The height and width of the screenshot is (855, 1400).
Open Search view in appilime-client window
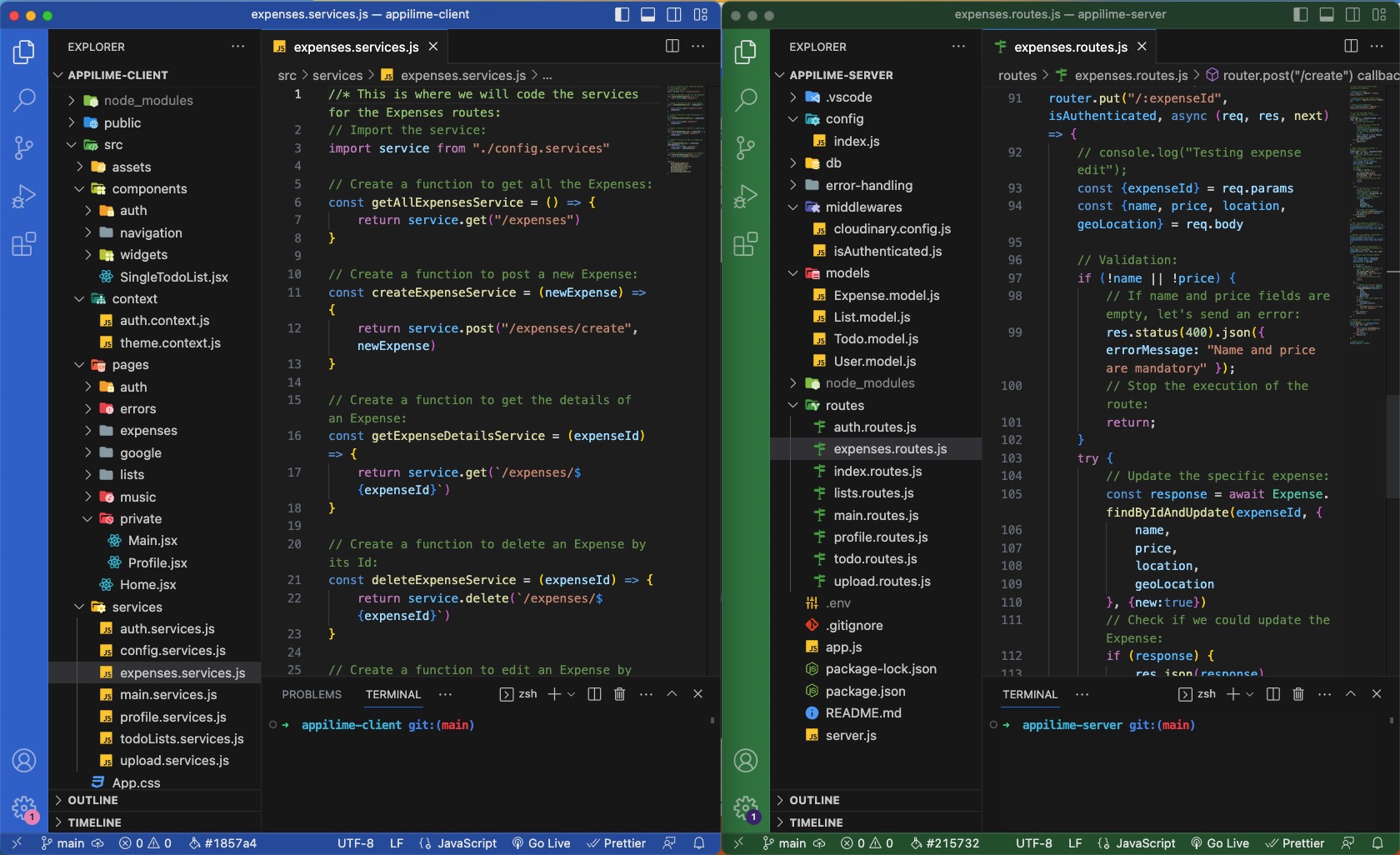tap(24, 100)
